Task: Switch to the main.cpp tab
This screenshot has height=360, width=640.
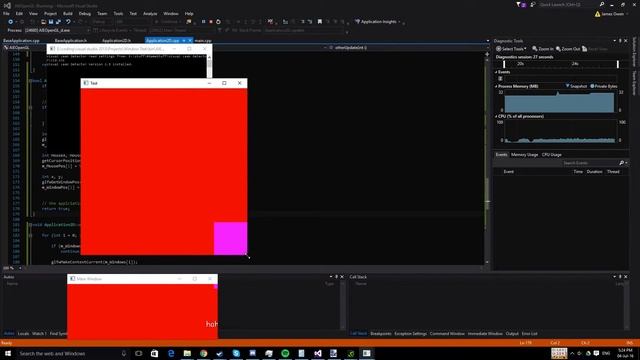Action: pos(203,41)
